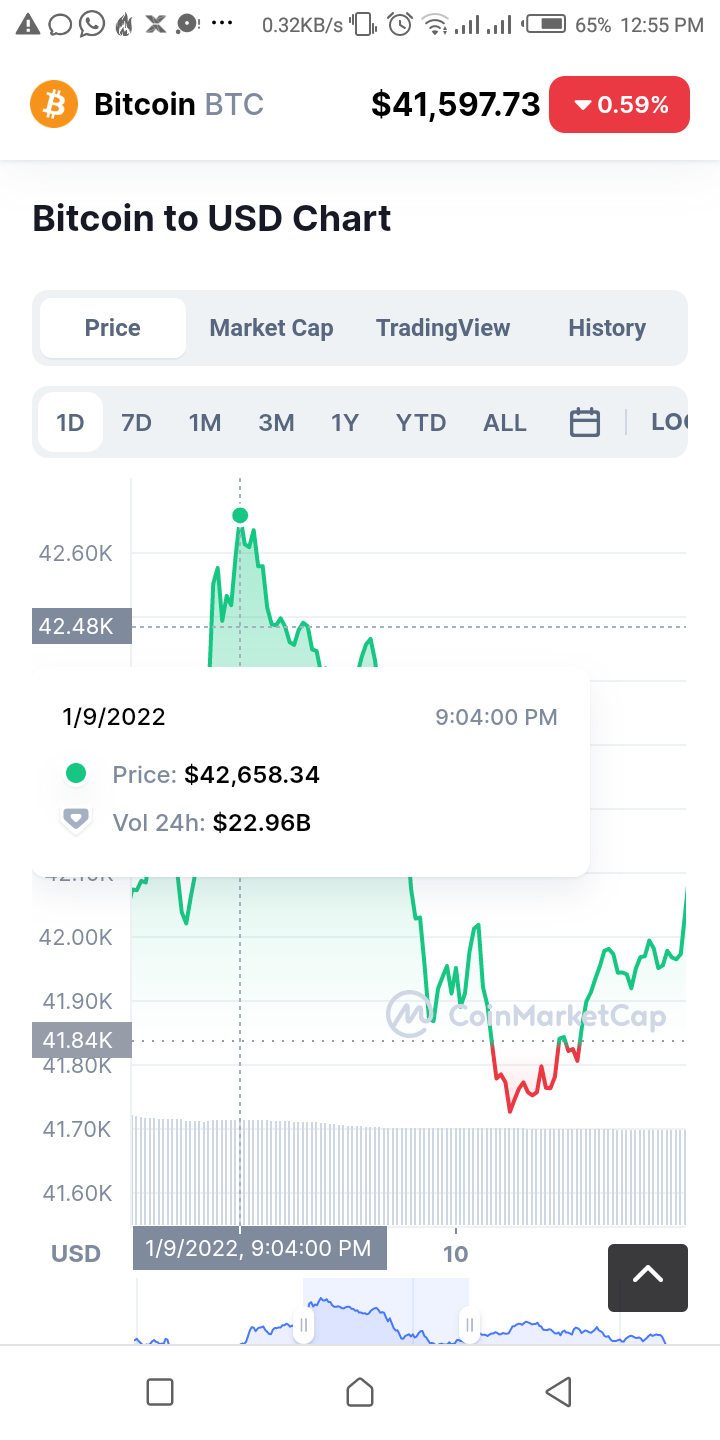Switch chart range to 1Y

[345, 423]
